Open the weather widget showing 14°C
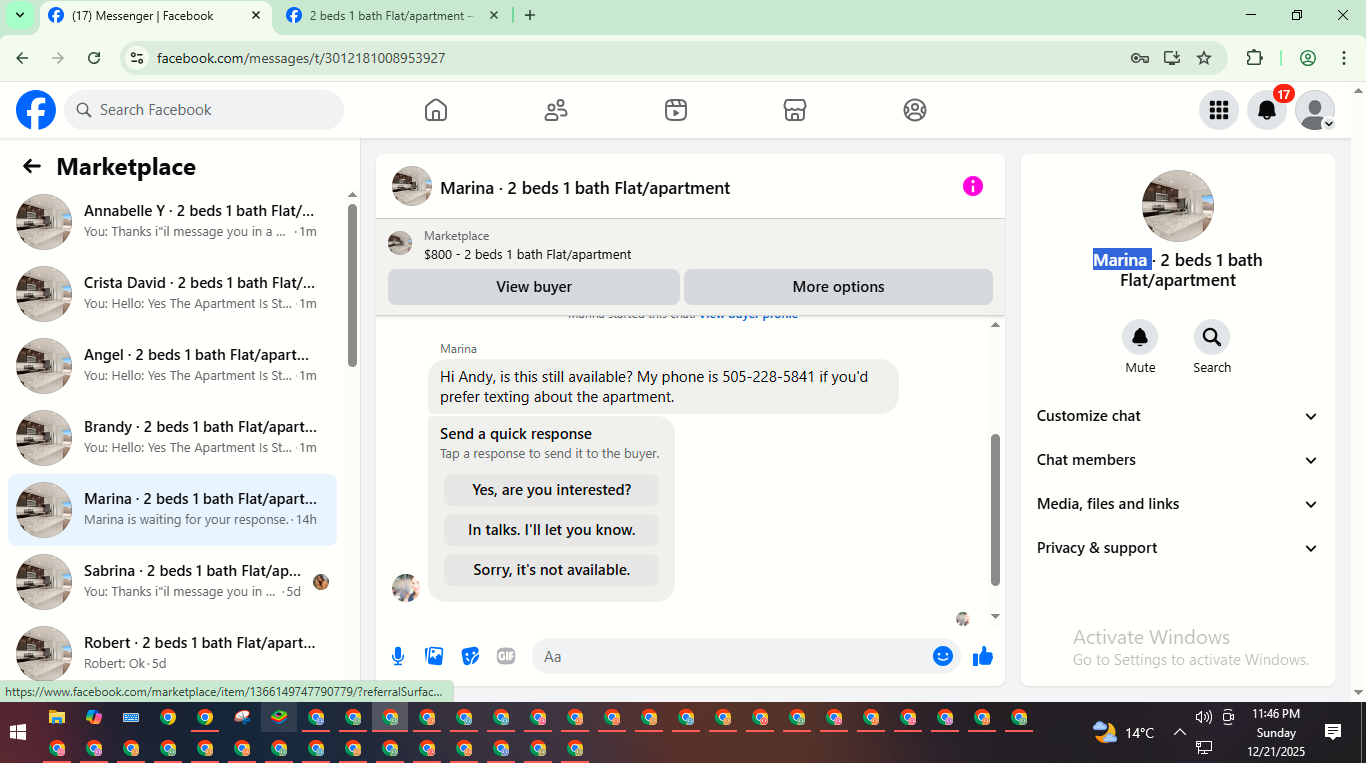The width and height of the screenshot is (1366, 763). pyautogui.click(x=1124, y=732)
